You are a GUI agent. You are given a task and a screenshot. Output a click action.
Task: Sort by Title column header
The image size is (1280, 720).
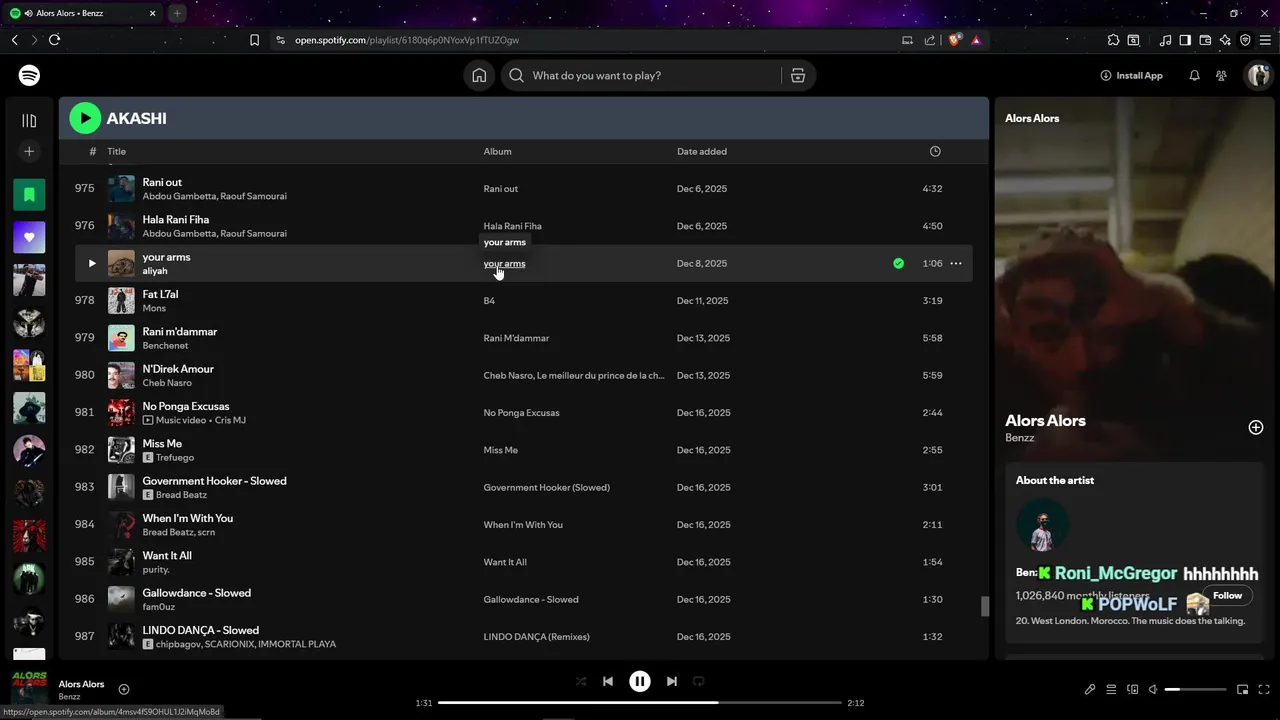(x=117, y=152)
